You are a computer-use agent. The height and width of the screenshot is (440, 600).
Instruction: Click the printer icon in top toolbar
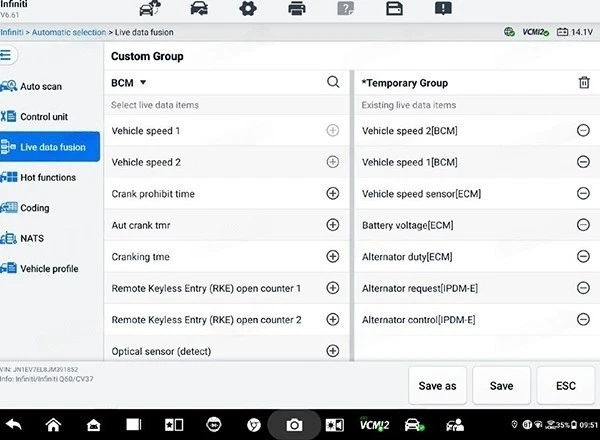click(296, 10)
